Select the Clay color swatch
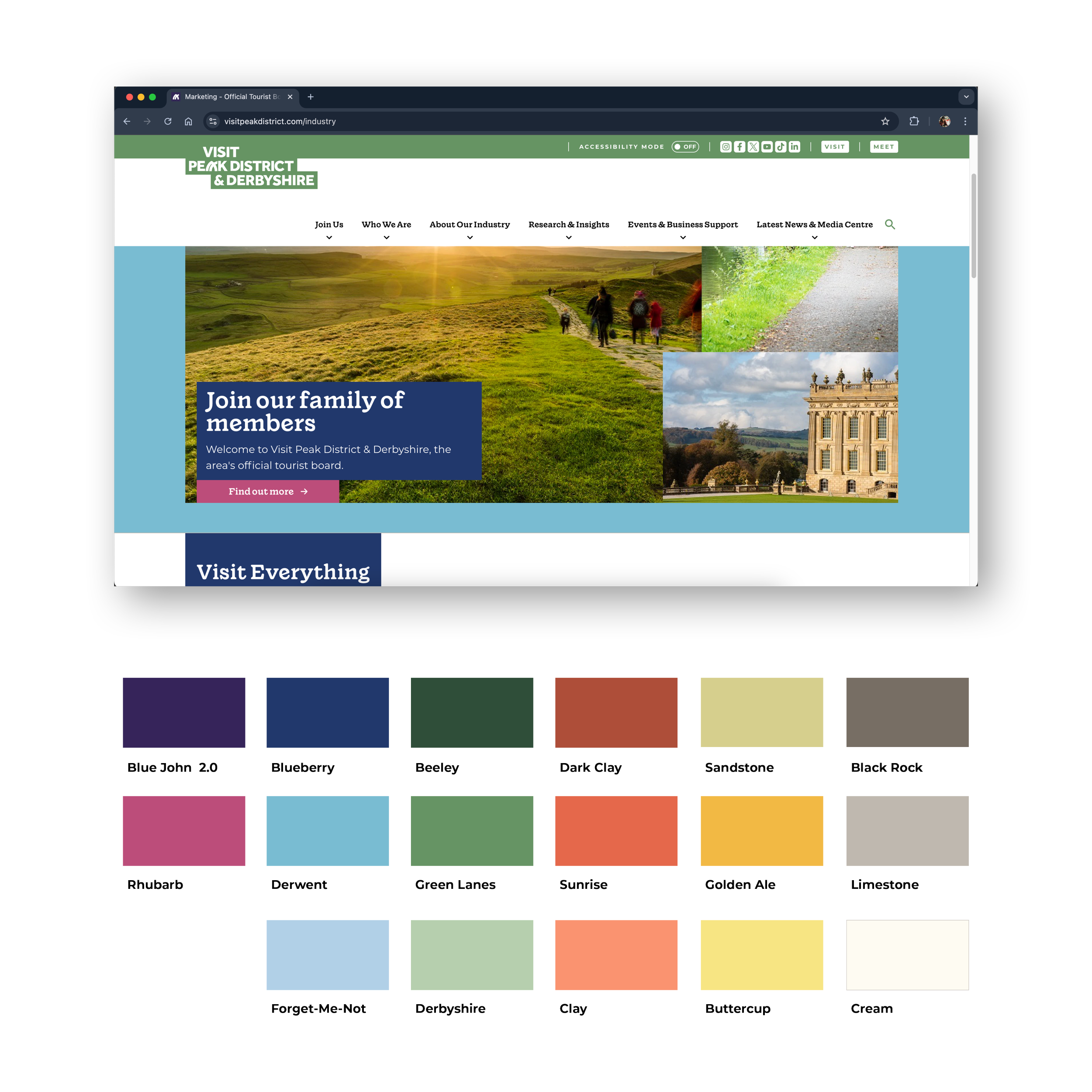Screen dimensions: 1092x1092 [x=617, y=955]
